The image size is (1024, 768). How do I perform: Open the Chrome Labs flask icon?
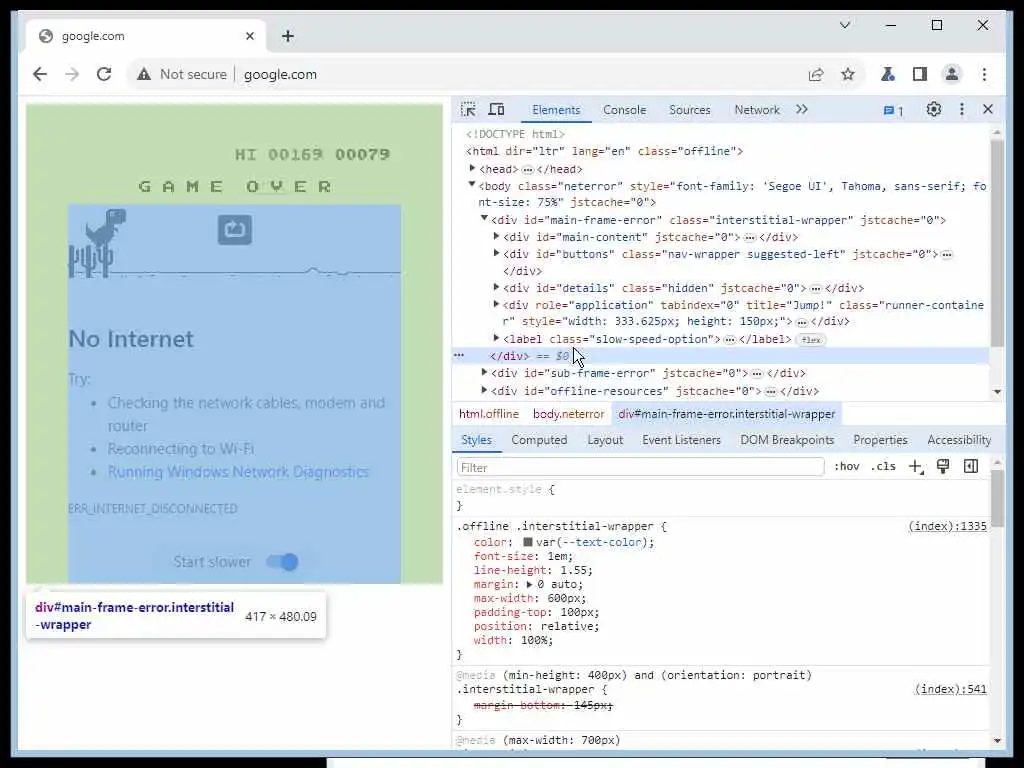coord(888,74)
